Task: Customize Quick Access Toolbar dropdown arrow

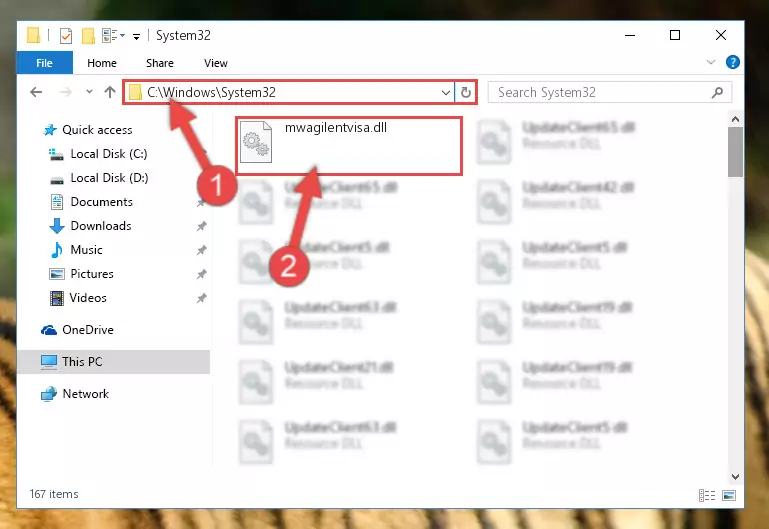Action: (x=136, y=36)
